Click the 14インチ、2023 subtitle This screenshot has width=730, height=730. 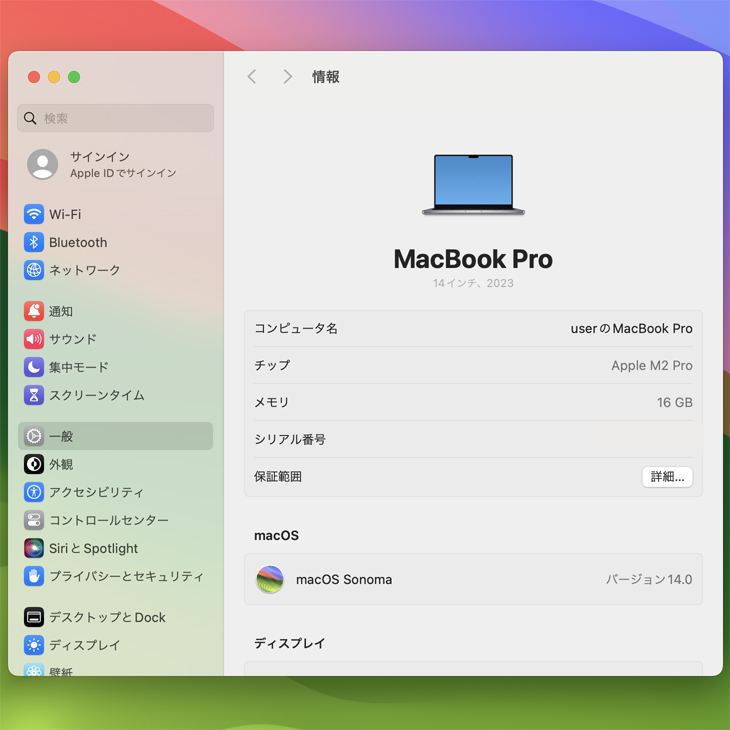point(473,283)
